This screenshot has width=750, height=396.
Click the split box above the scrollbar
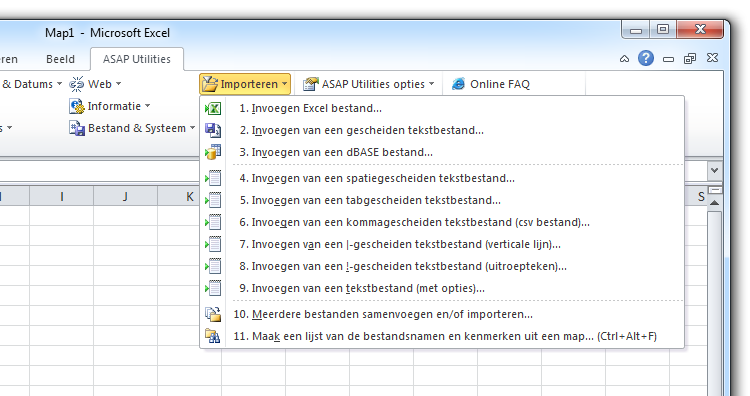[715, 190]
